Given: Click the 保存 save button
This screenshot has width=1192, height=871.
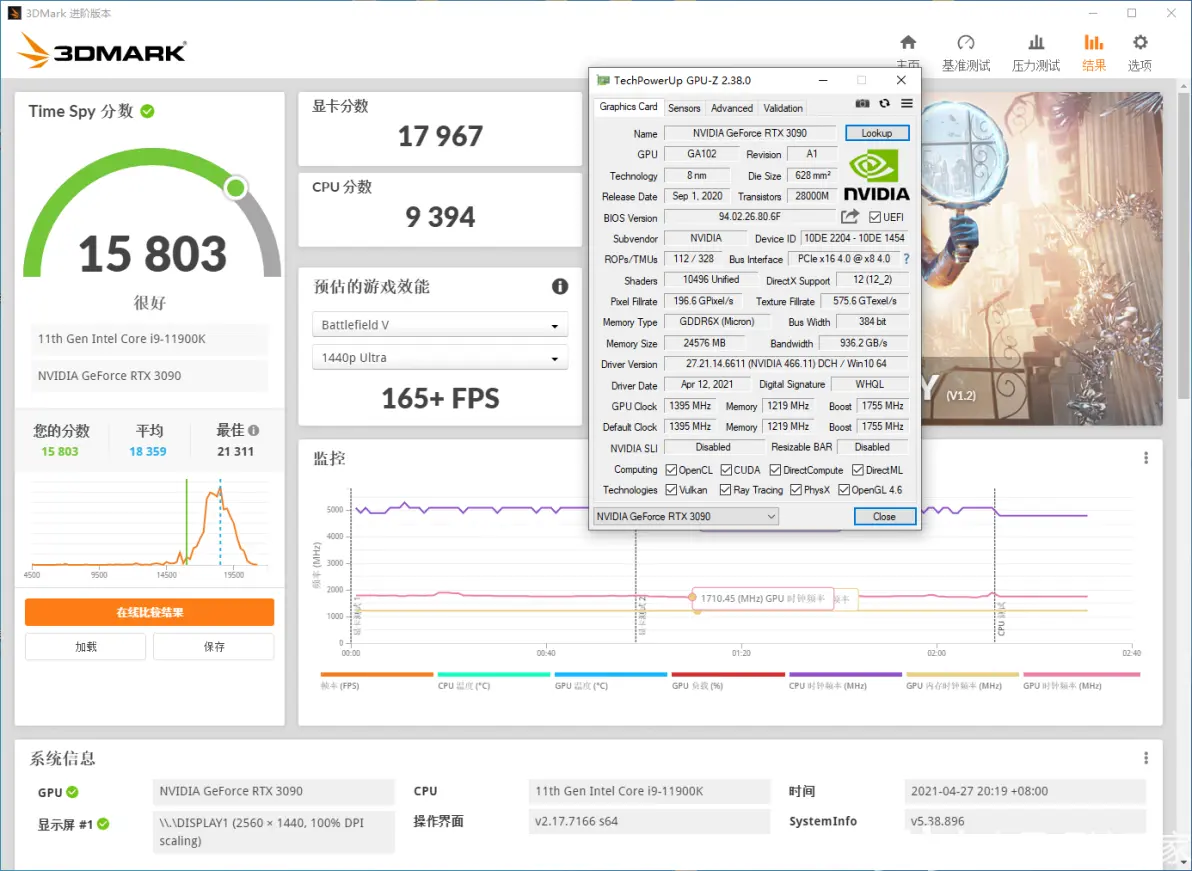Looking at the screenshot, I should tap(214, 647).
